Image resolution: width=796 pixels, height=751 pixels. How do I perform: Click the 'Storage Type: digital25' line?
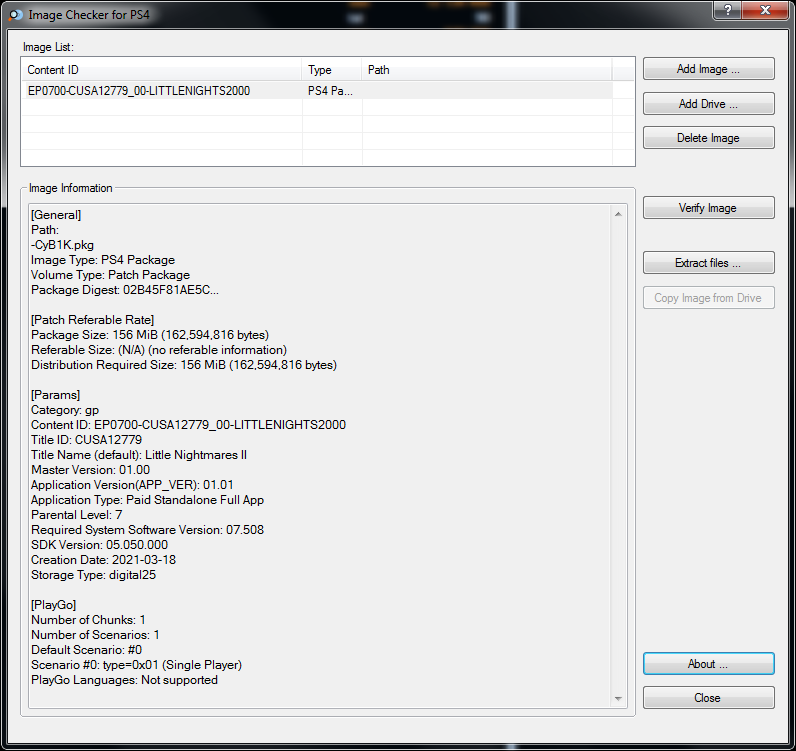point(93,575)
